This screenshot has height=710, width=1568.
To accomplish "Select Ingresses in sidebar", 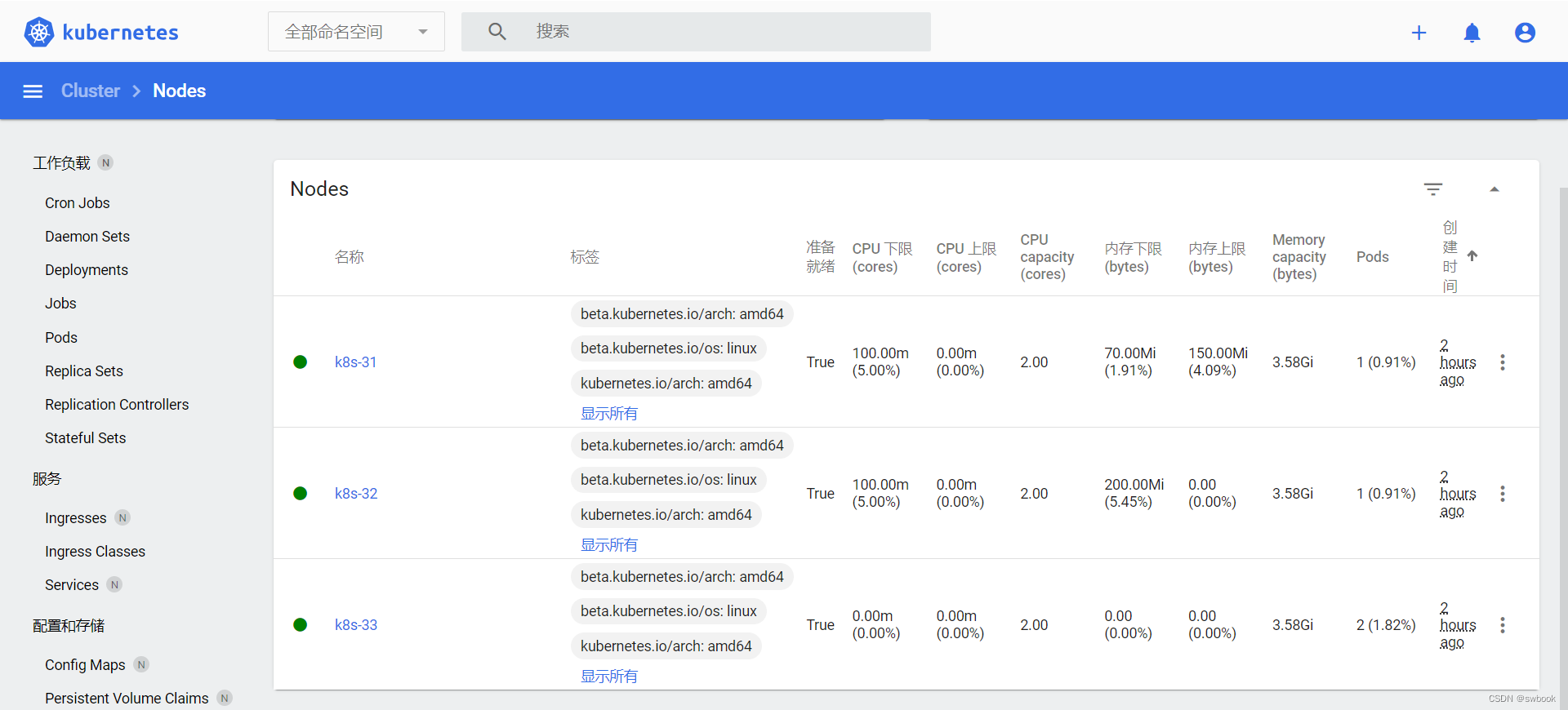I will (76, 518).
